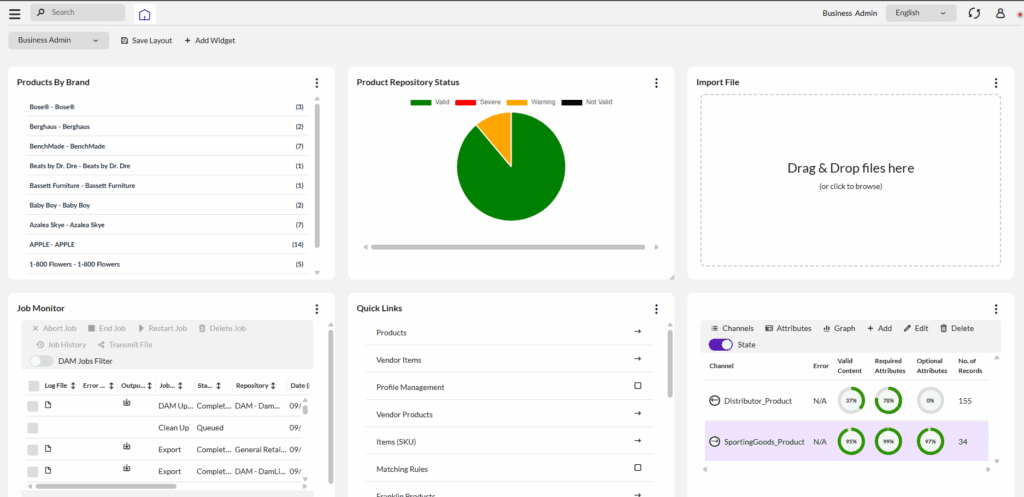Enable the DAM Jobs Filter toggle

pos(41,361)
